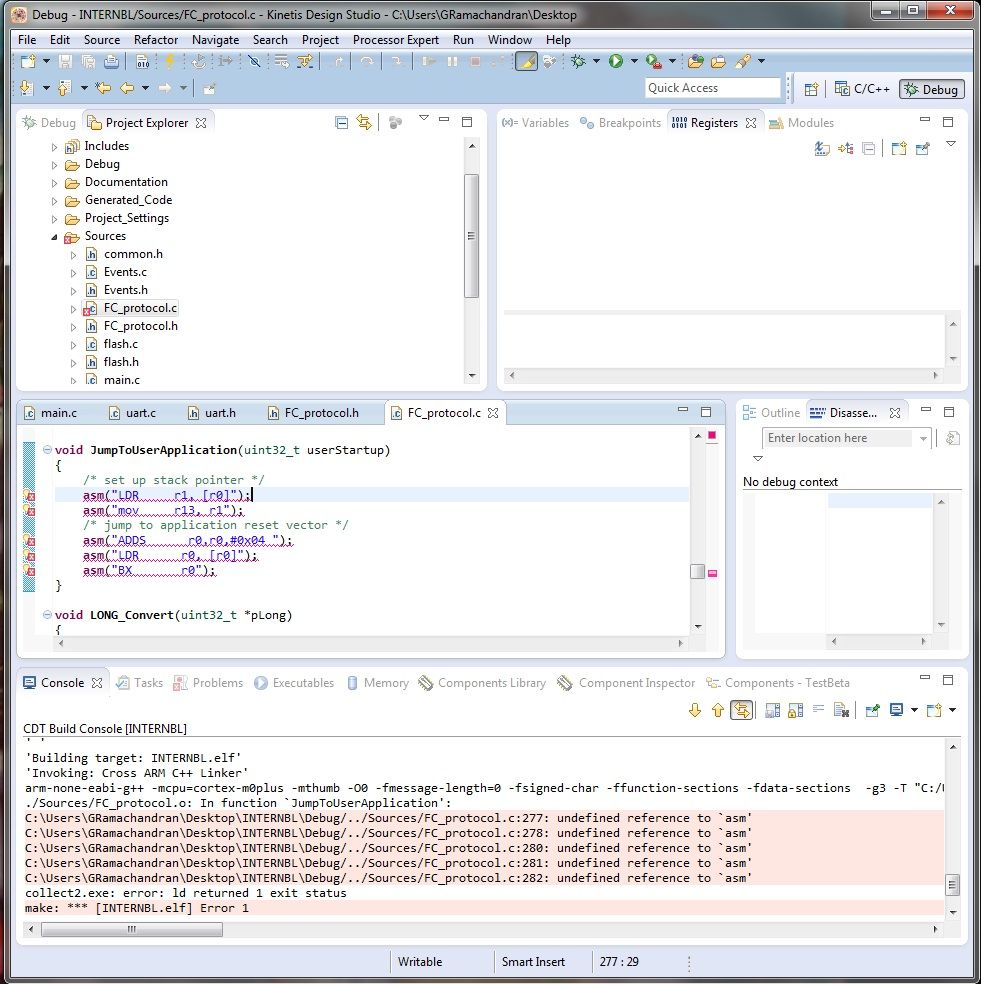
Task: Click the Pin Console icon
Action: [872, 710]
